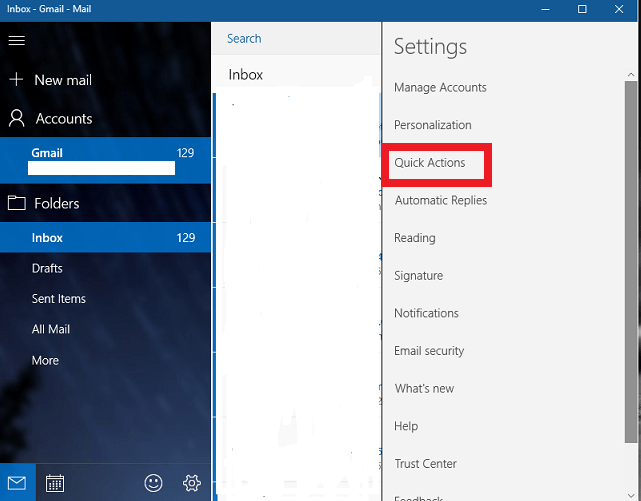Screen dimensions: 641x501
Task: Switch to the Mail envelope icon
Action: click(17, 483)
